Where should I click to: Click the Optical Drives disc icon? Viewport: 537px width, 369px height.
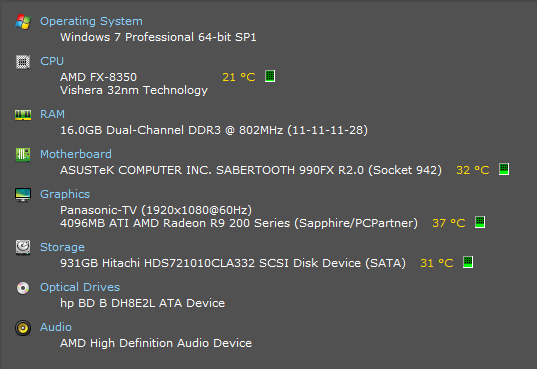point(23,288)
